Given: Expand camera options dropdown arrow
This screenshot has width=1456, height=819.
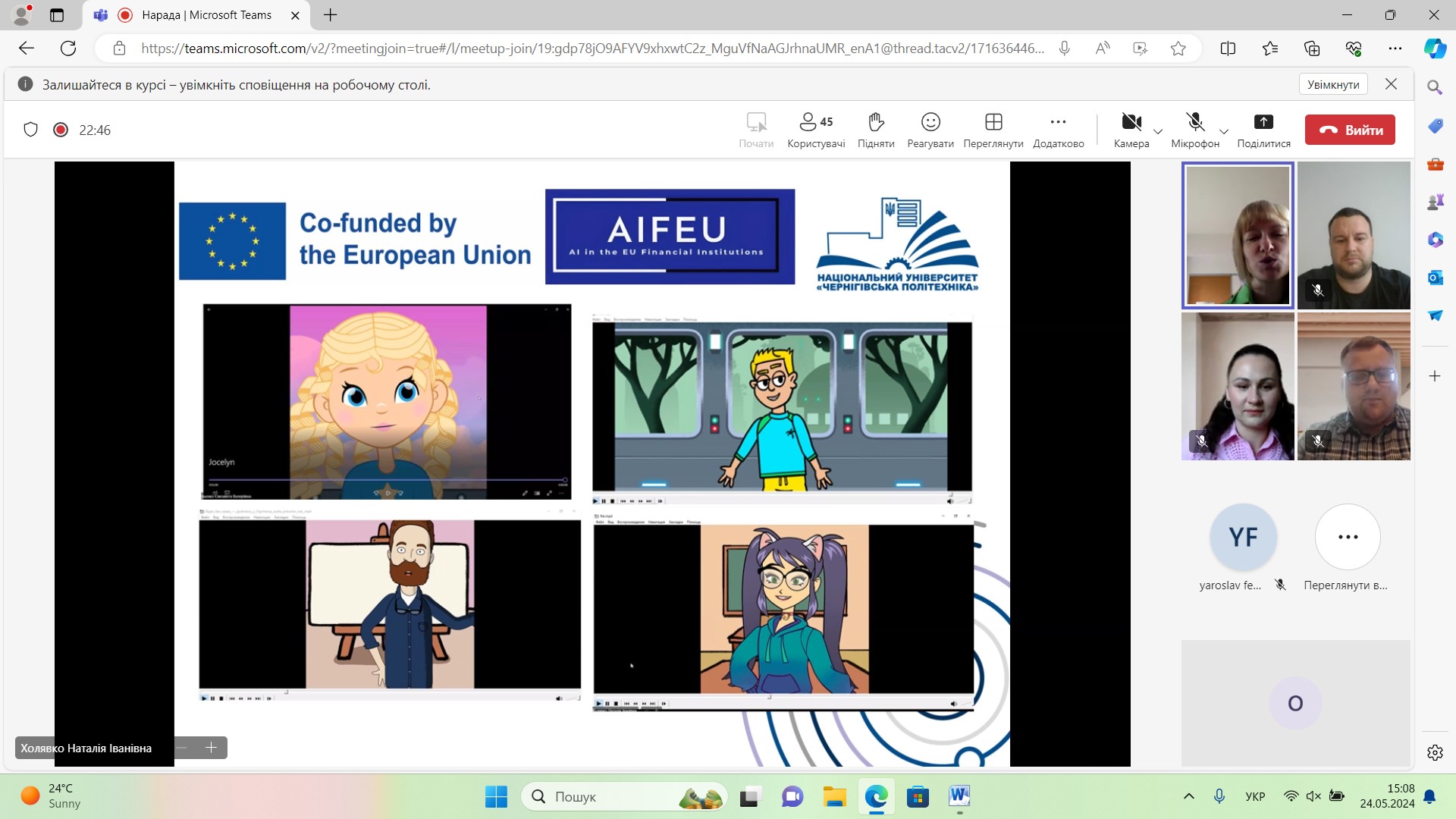Looking at the screenshot, I should (1158, 132).
